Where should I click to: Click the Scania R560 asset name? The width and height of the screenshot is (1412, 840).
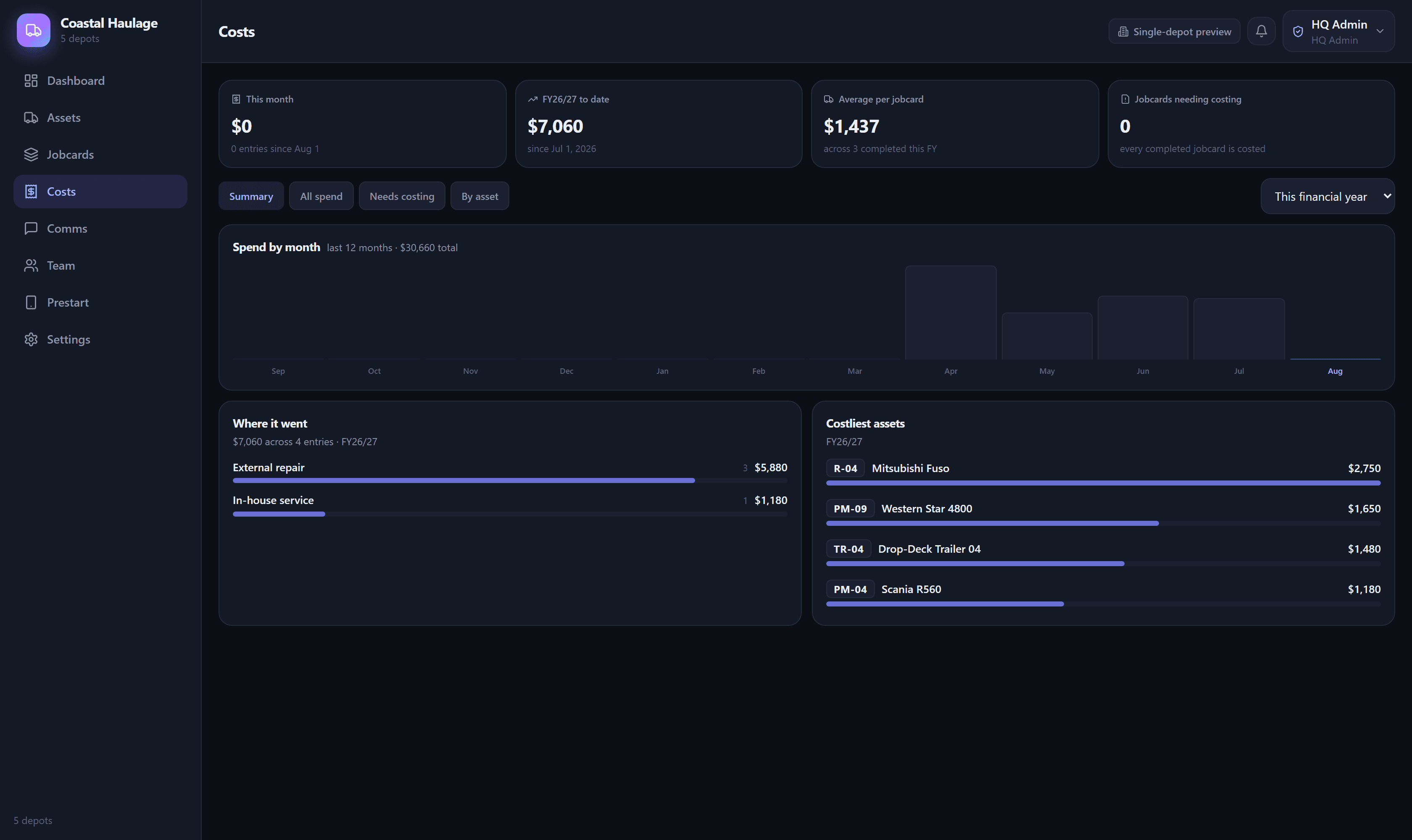(x=911, y=589)
